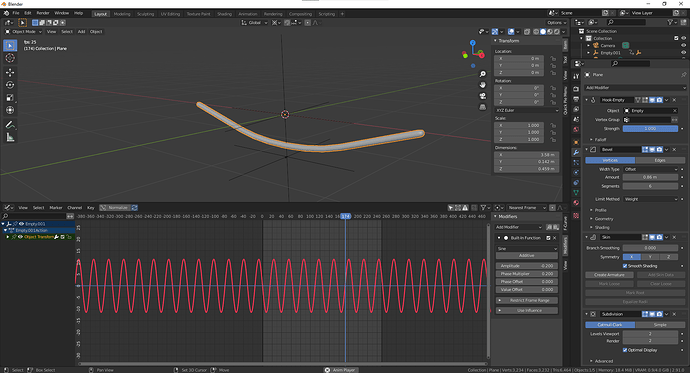Remove the Hook-Empty modifier
The height and width of the screenshot is (373, 690).
pyautogui.click(x=675, y=100)
